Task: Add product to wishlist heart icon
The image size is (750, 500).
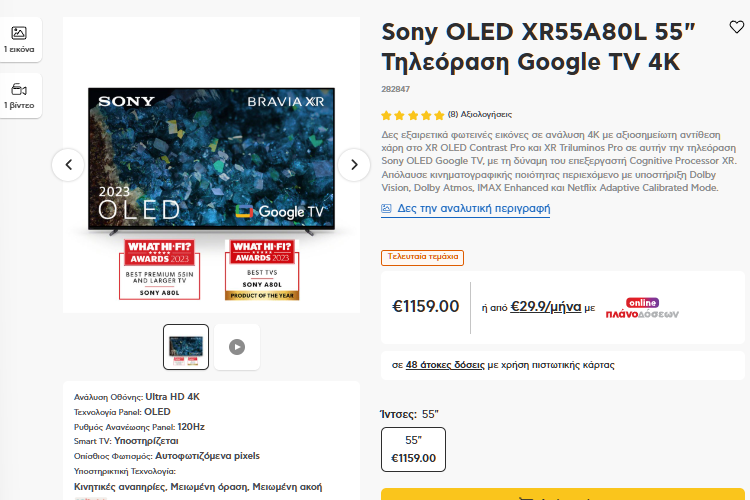Action: [736, 28]
